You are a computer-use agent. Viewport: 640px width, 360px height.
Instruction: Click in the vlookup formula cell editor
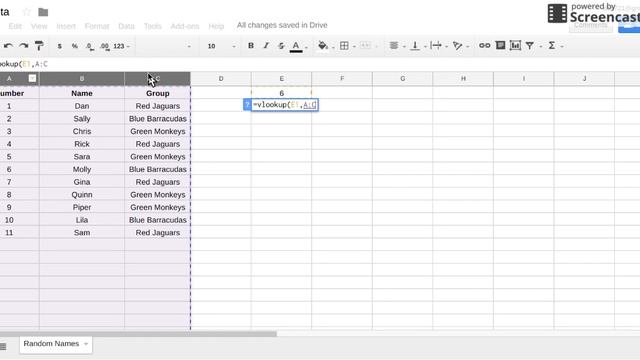point(285,105)
